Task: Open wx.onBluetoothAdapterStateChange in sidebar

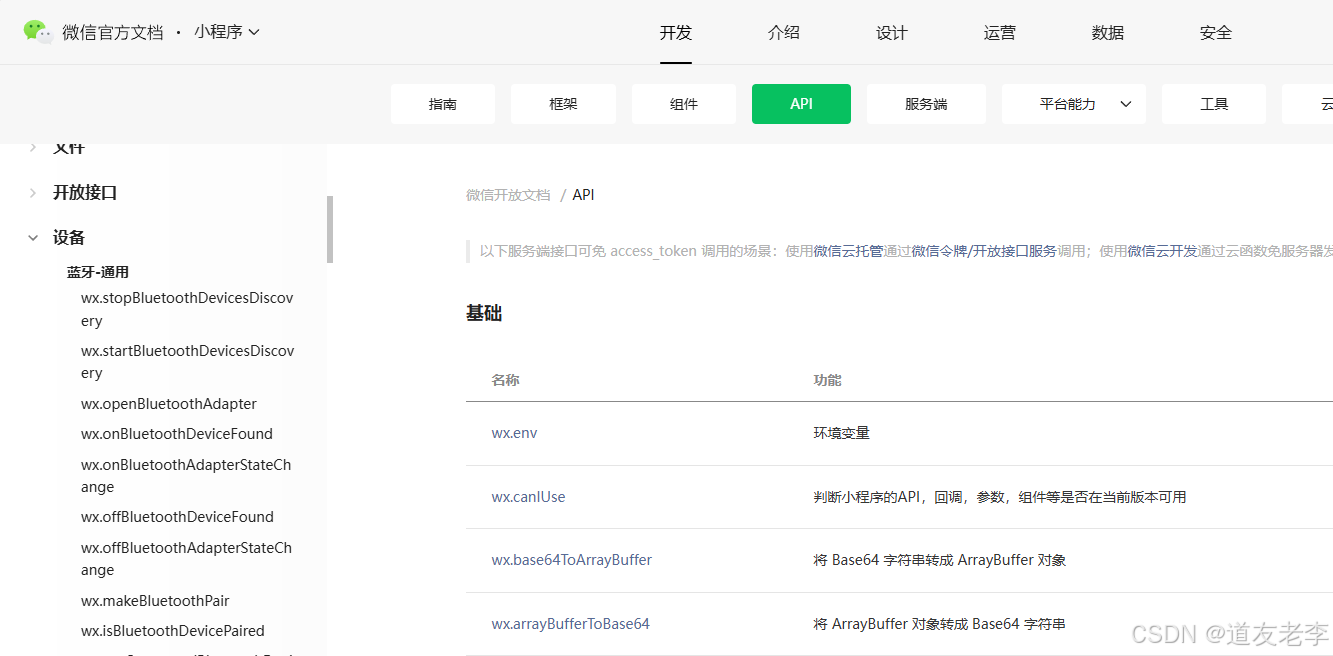Action: point(186,475)
